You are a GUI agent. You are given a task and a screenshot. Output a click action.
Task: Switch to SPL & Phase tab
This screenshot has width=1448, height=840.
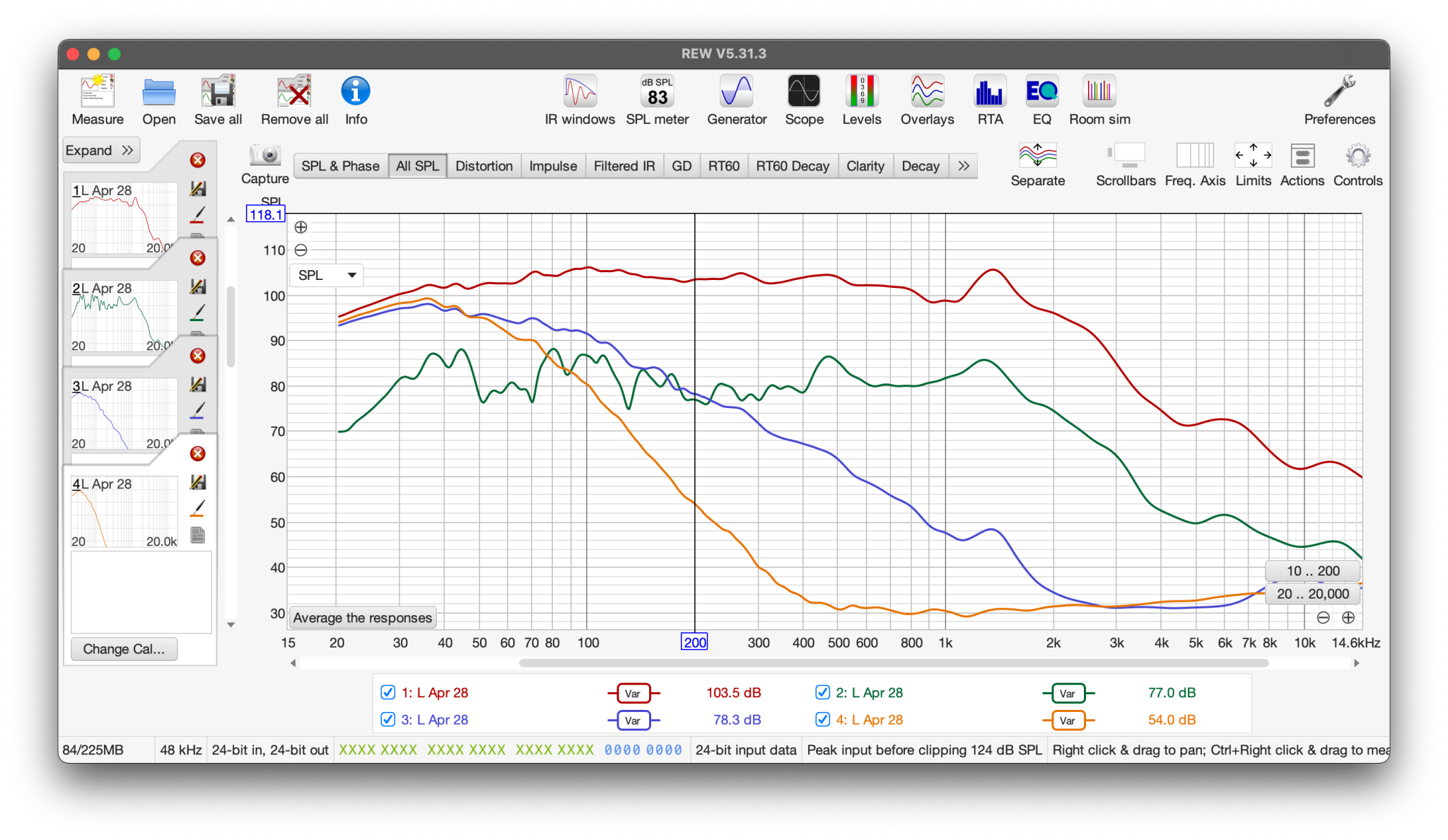coord(340,166)
